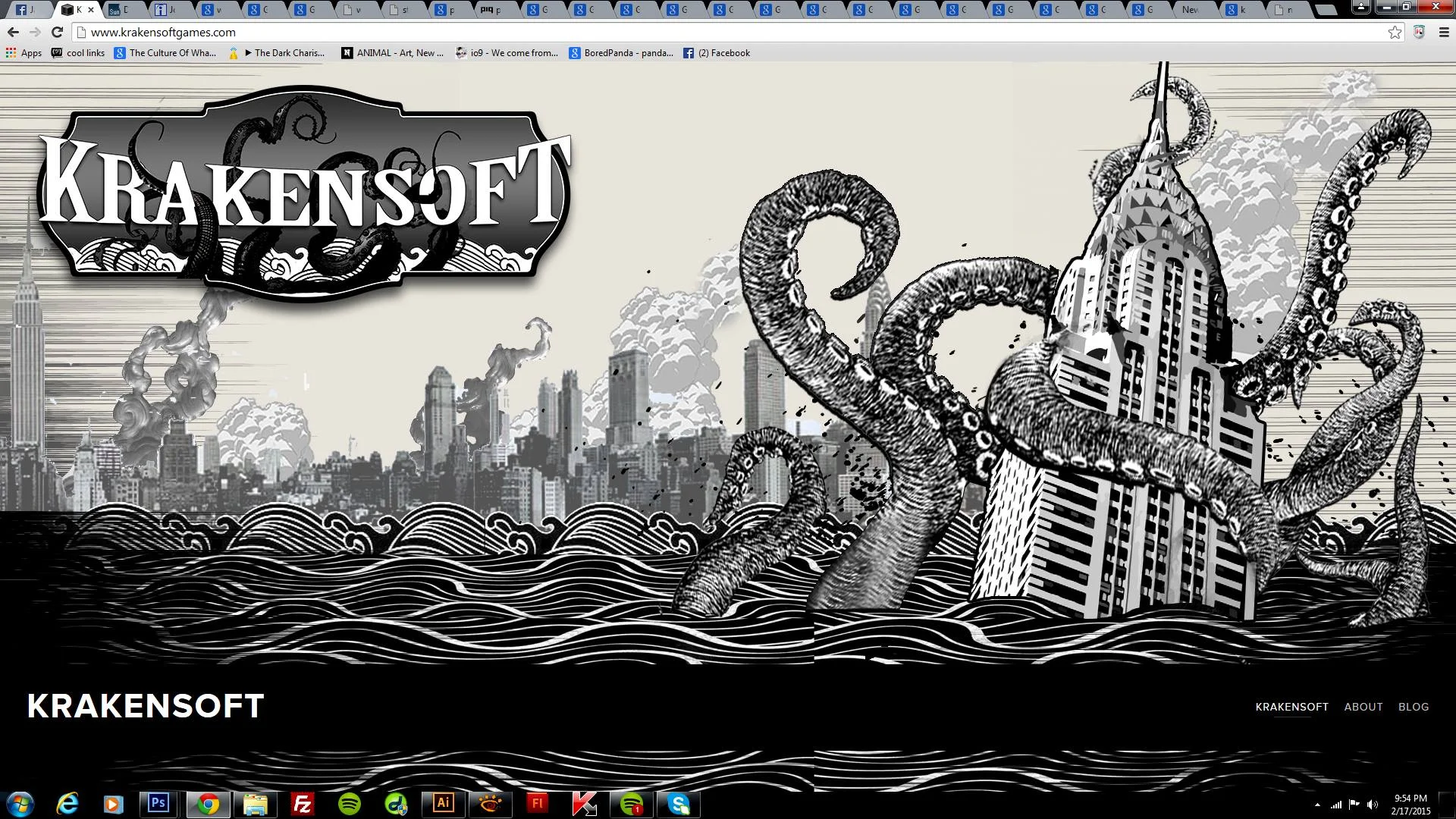Screen dimensions: 1456x819
Task: Open the Action Center flag icon
Action: (1354, 805)
